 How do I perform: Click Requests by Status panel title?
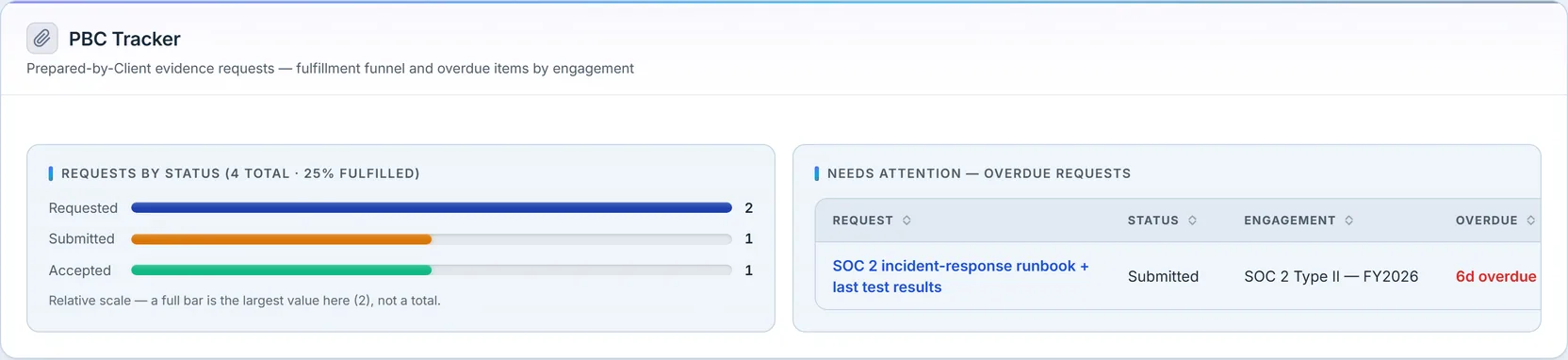pyautogui.click(x=240, y=173)
